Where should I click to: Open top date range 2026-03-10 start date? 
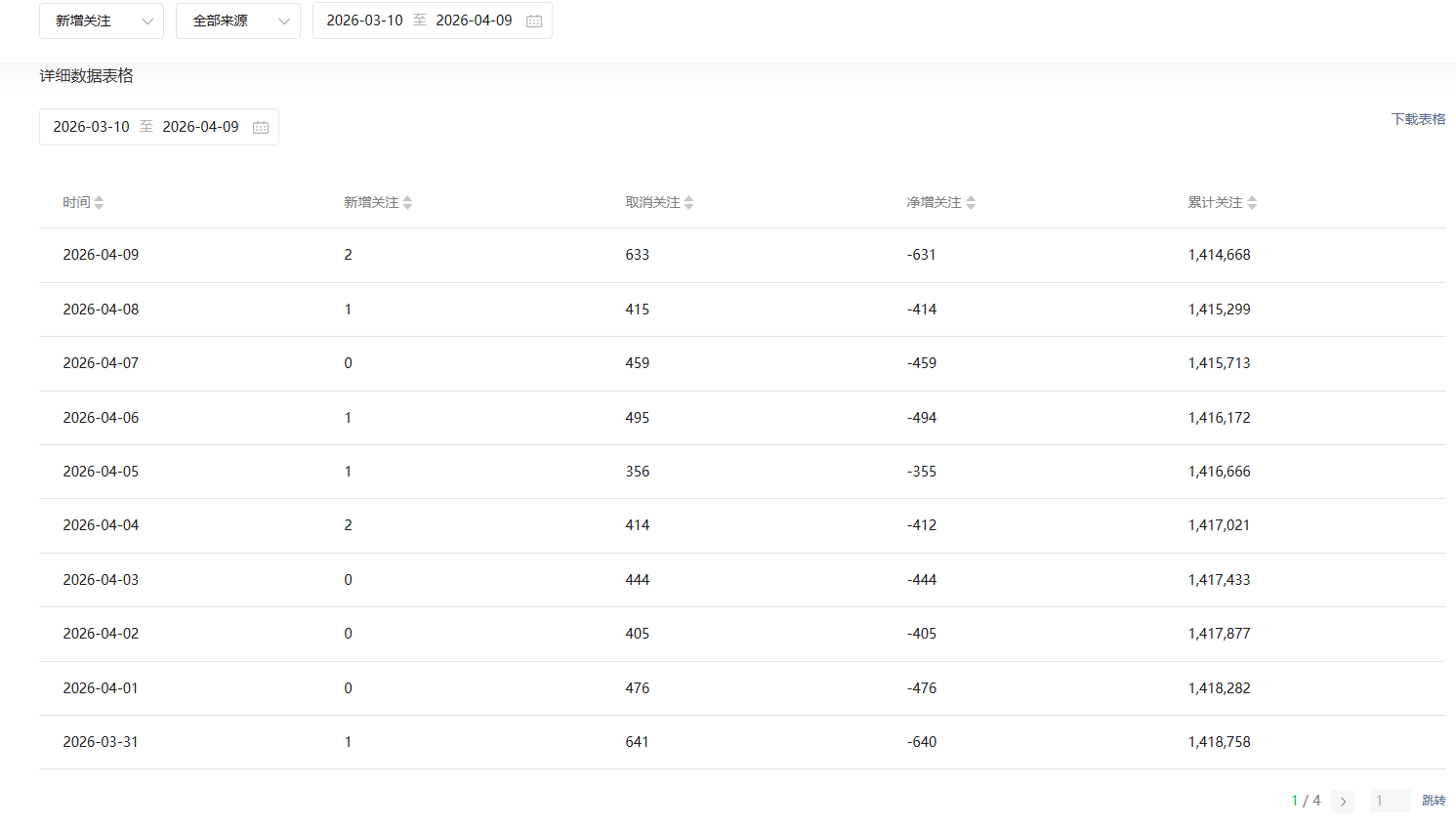pyautogui.click(x=364, y=21)
